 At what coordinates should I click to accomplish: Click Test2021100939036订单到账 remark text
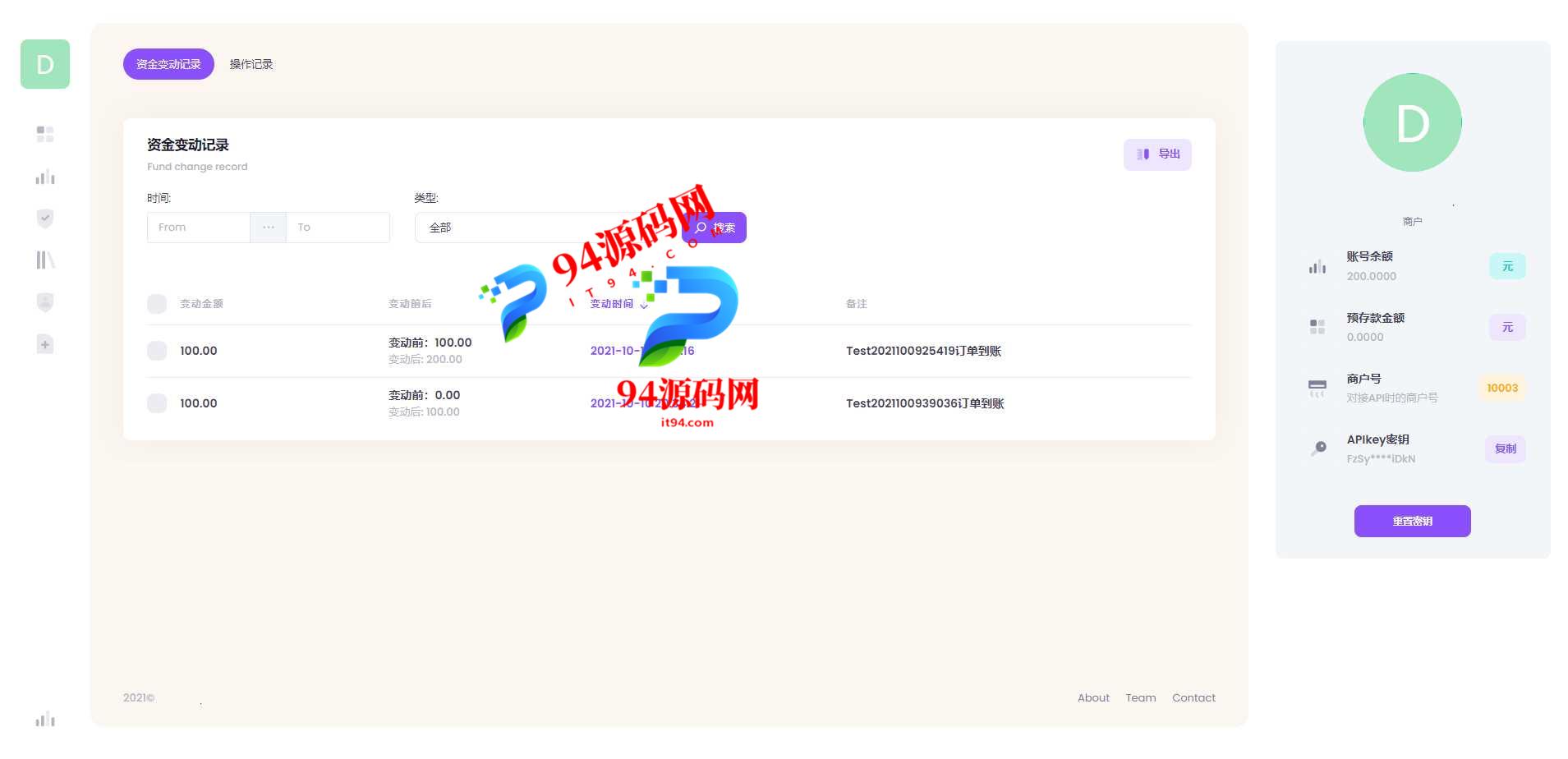pos(925,403)
